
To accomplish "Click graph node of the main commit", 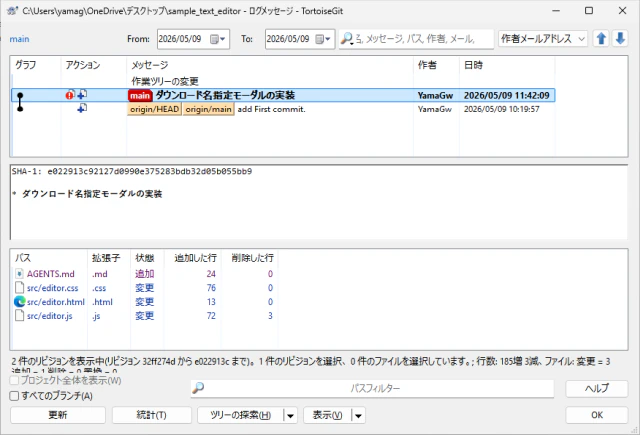I will pyautogui.click(x=20, y=95).
